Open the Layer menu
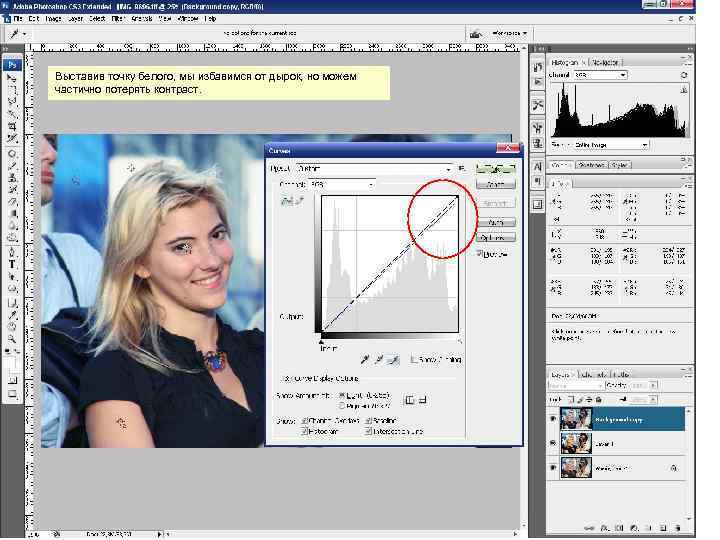Image resolution: width=720 pixels, height=540 pixels. [75, 19]
